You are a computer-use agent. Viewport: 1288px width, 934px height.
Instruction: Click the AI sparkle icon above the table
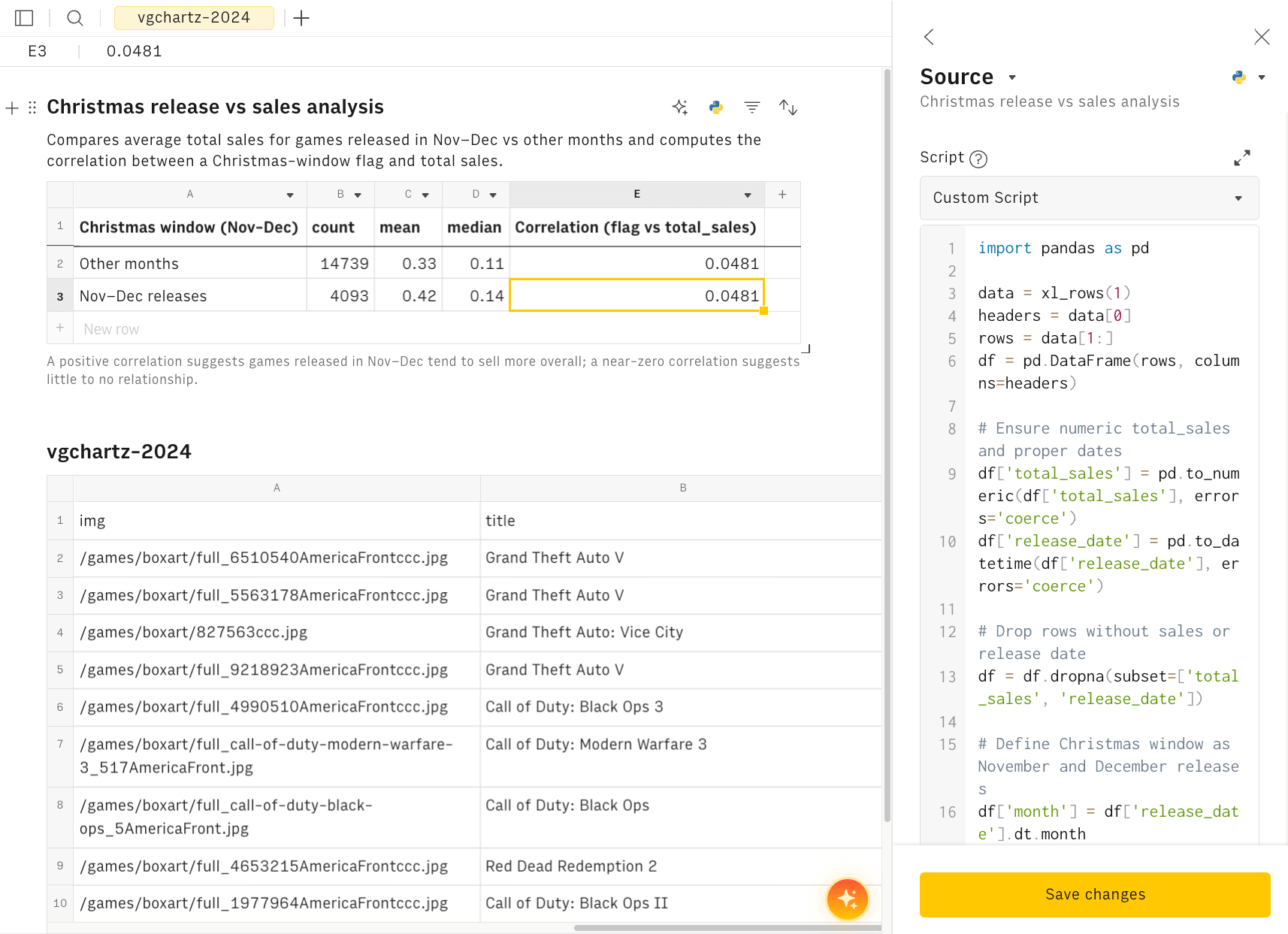[x=679, y=107]
